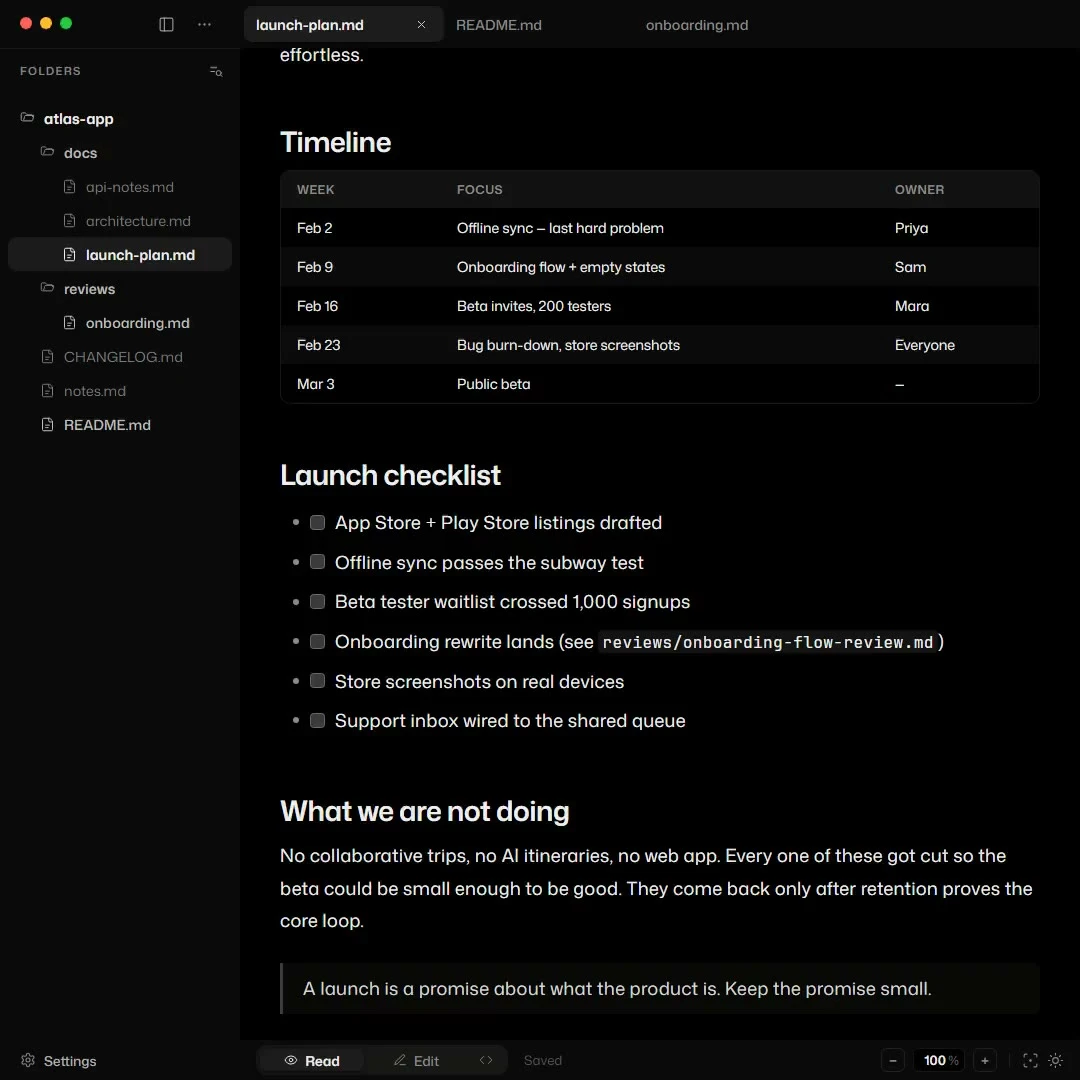Click the FOLDERS sidebar header
This screenshot has width=1080, height=1080.
(x=50, y=71)
